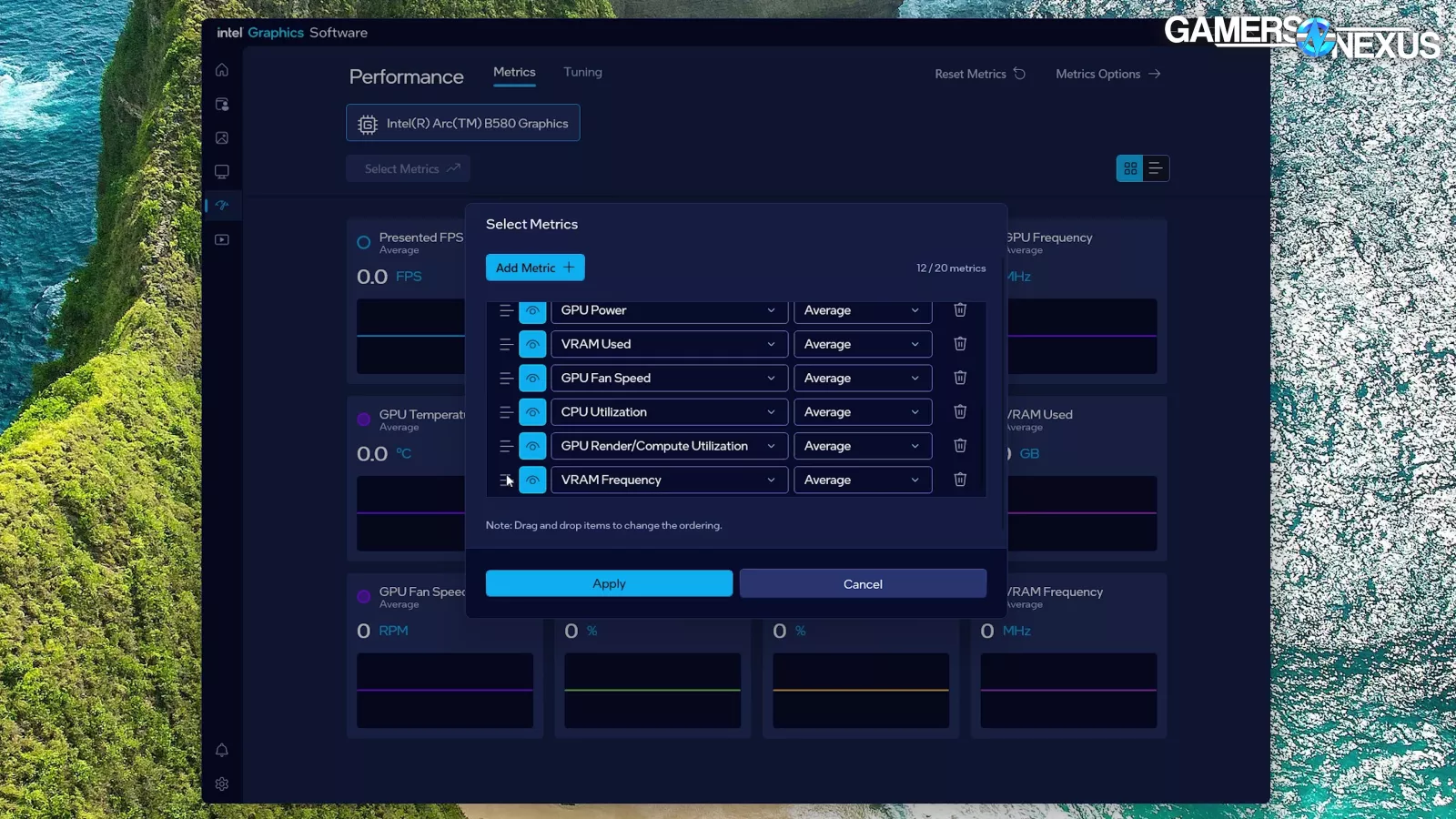Open Average dropdown for CPU Utilization

point(862,412)
